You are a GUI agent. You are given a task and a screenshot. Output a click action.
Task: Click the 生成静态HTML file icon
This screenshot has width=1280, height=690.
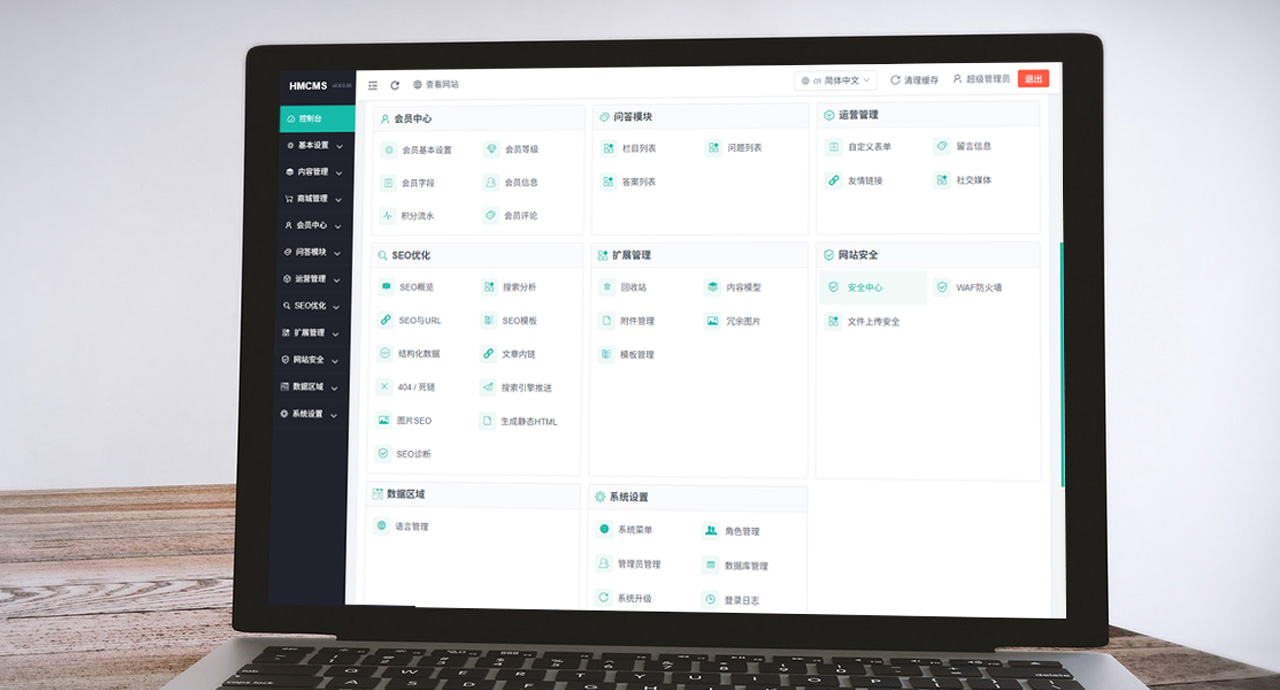click(487, 421)
